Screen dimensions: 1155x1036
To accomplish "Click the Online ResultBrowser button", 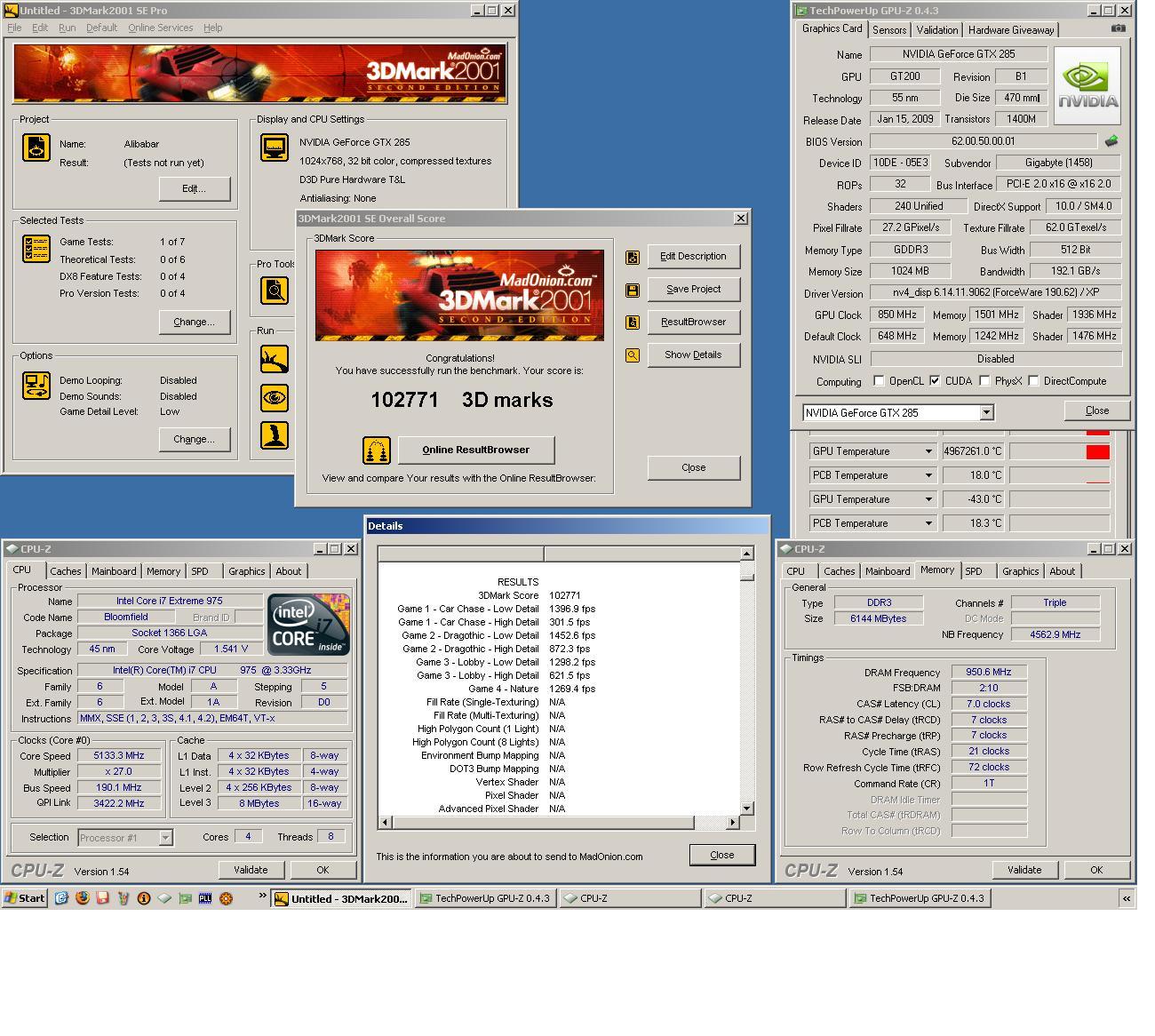I will click(475, 450).
